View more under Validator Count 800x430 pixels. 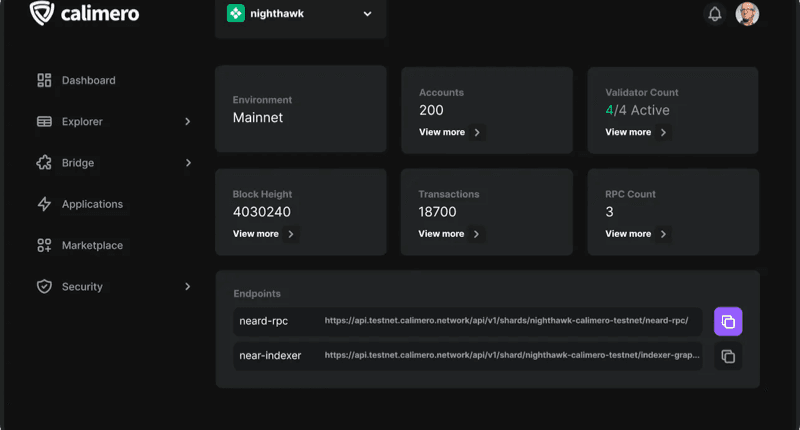(637, 132)
